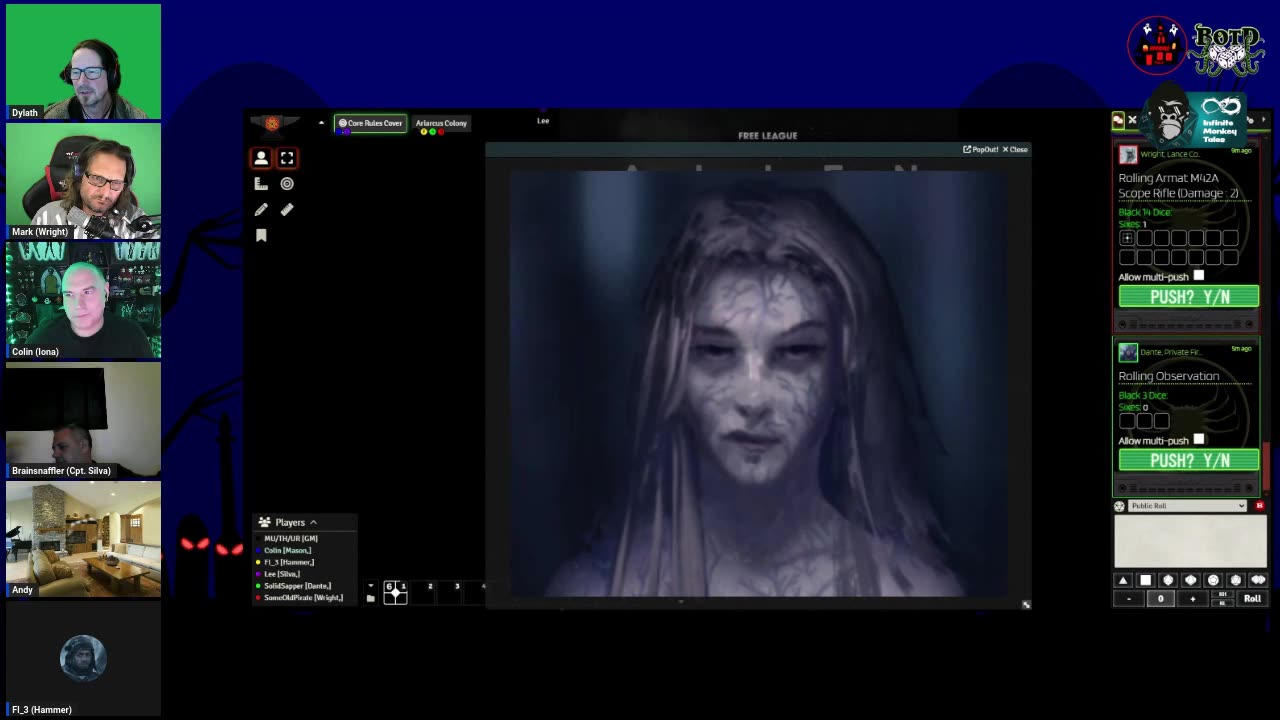Select SomeOldPirate [Wright] in Players list
This screenshot has height=720, width=1280.
point(300,598)
